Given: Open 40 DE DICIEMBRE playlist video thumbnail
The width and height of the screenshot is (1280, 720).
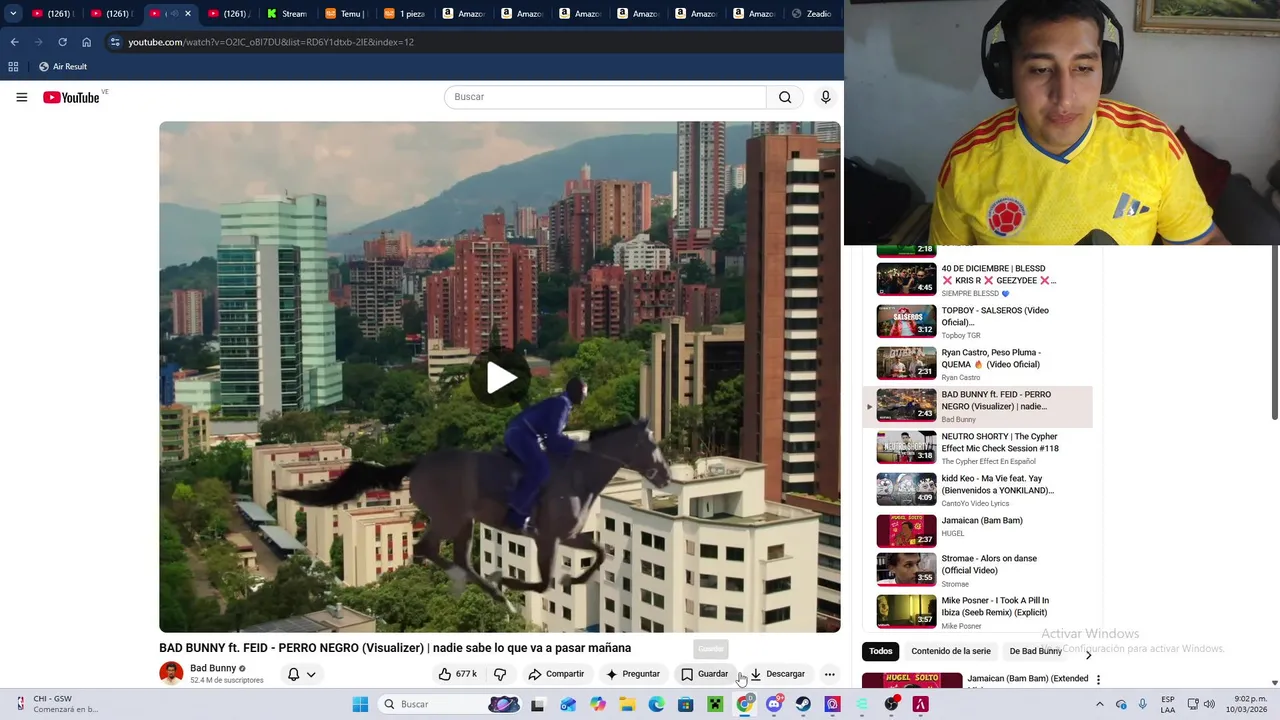Looking at the screenshot, I should [x=906, y=279].
